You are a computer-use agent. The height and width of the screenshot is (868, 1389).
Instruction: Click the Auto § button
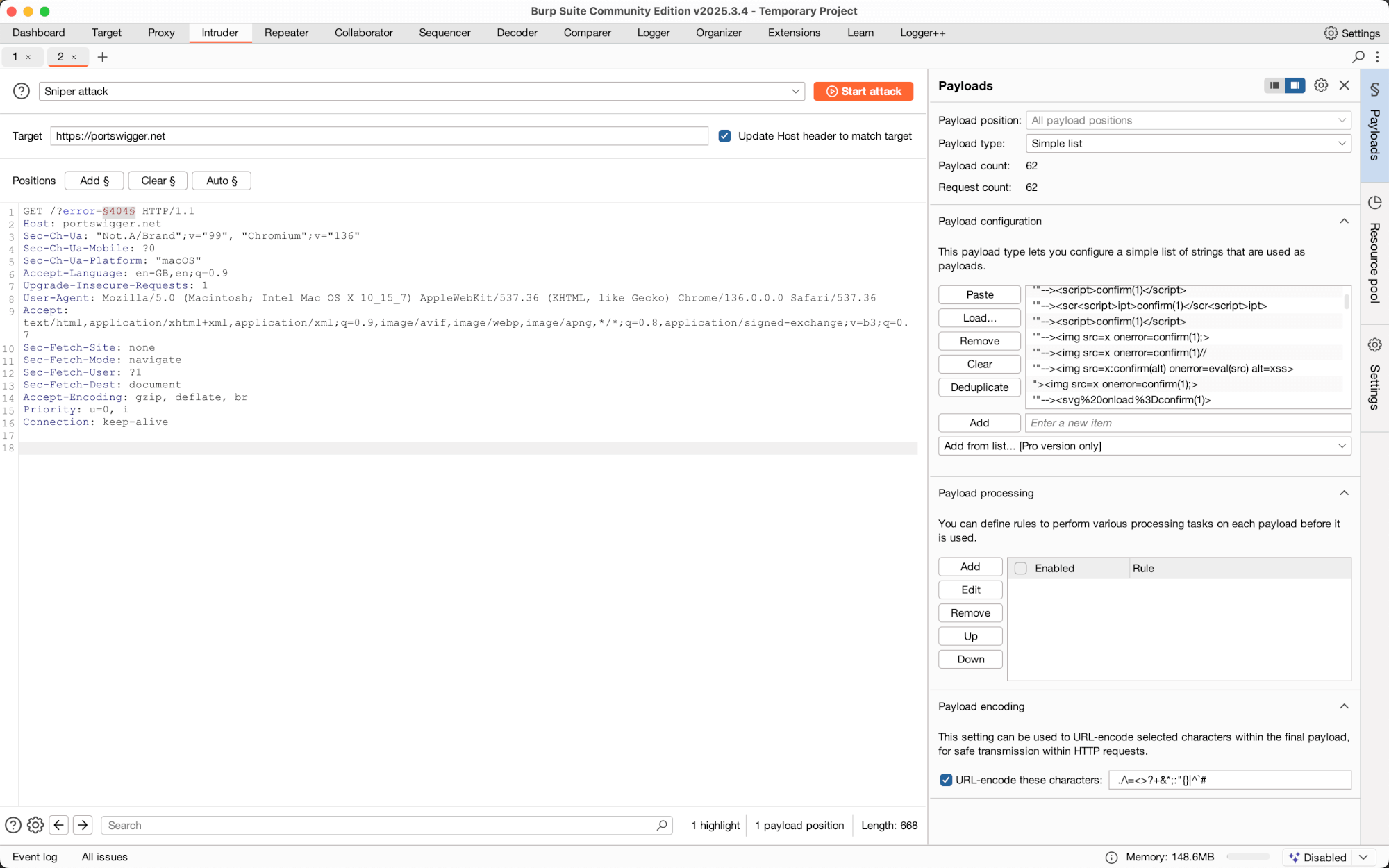(x=222, y=181)
